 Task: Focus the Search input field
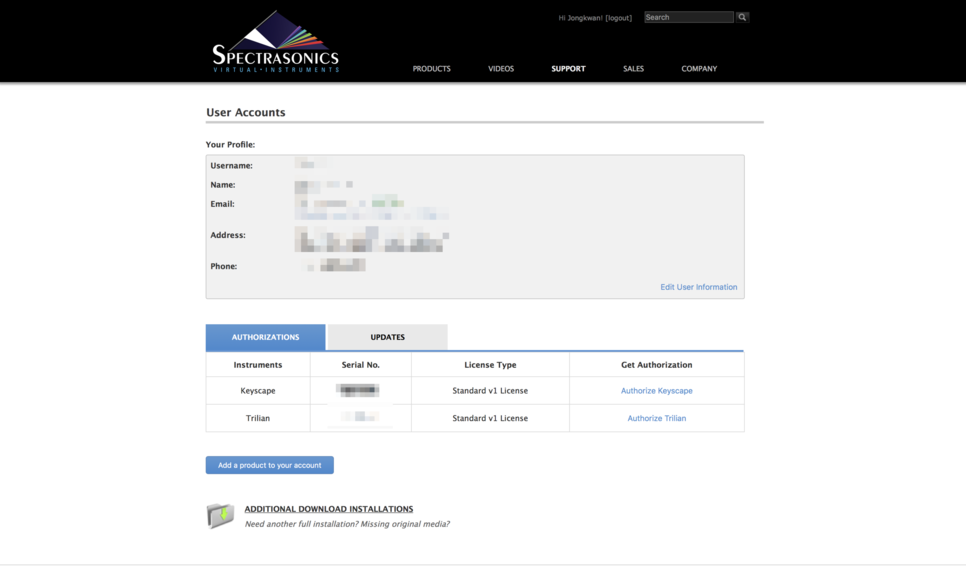pos(689,17)
